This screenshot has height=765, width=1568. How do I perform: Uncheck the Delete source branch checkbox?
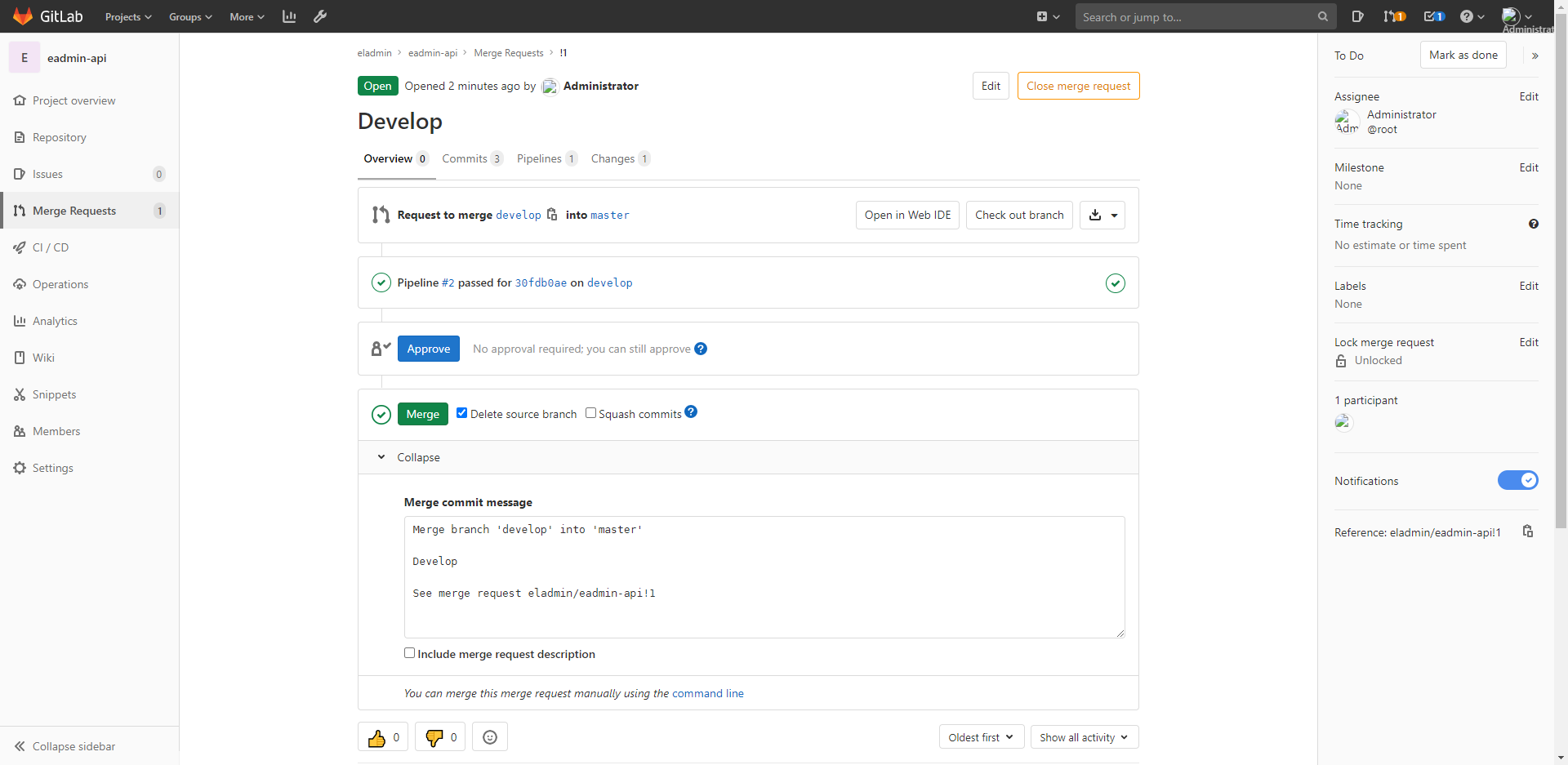point(462,413)
